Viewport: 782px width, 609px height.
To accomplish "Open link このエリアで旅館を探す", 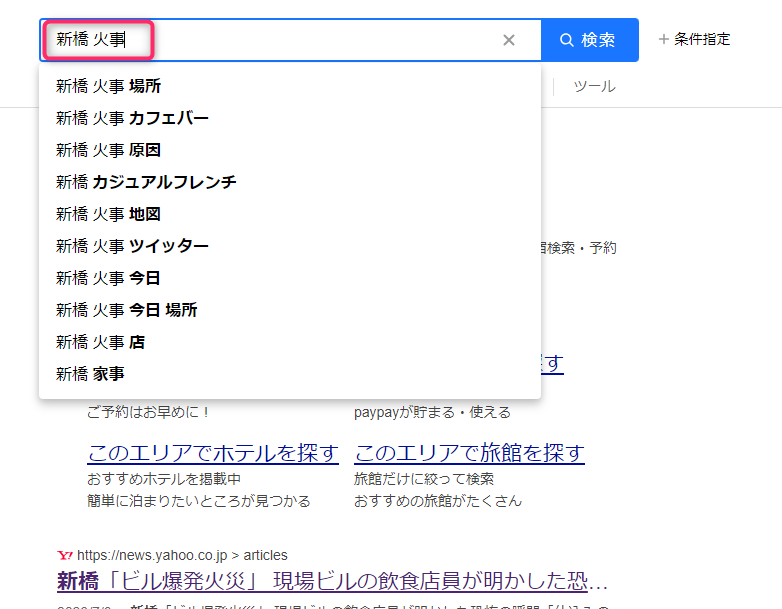I will pos(469,453).
